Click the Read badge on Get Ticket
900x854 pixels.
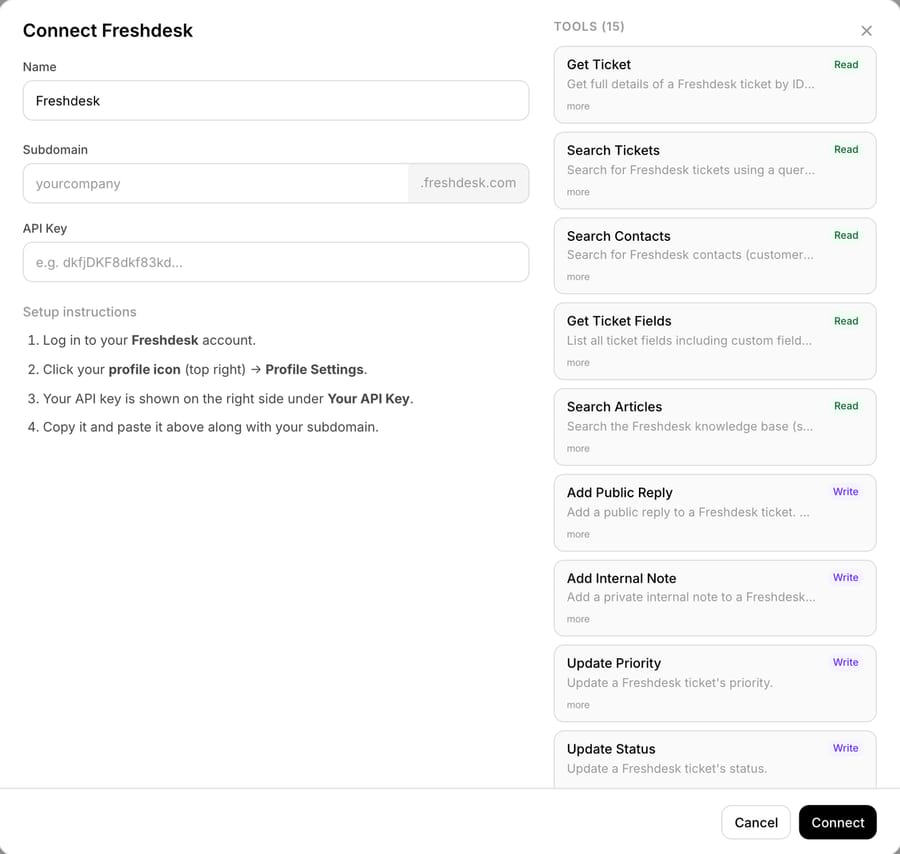(x=846, y=65)
